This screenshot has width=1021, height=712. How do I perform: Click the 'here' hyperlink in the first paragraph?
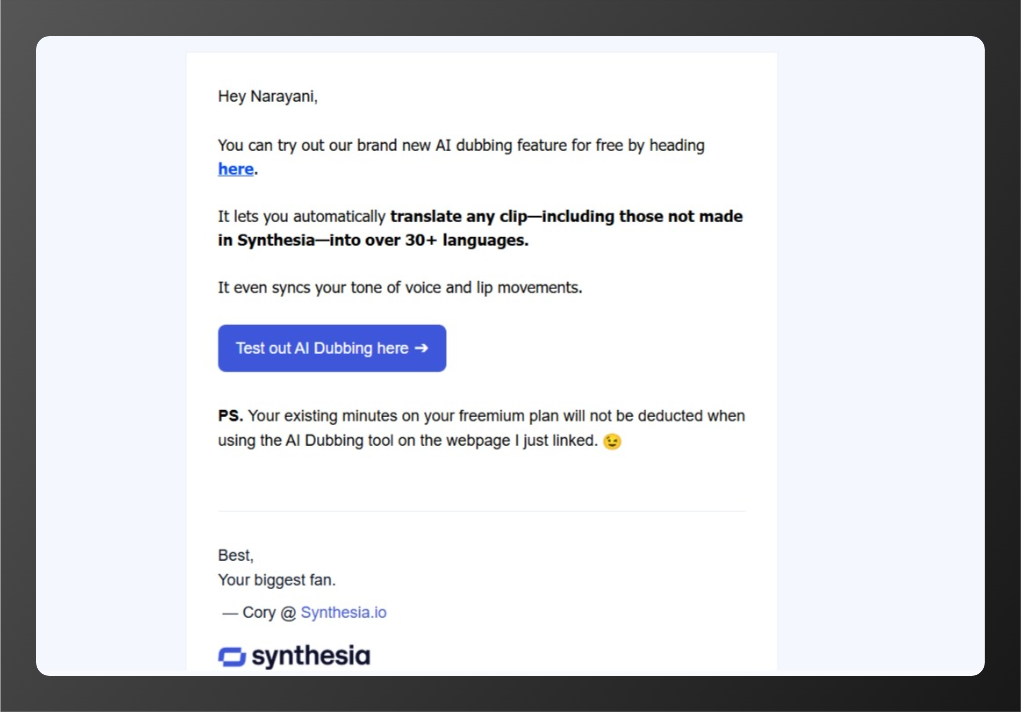(x=234, y=168)
